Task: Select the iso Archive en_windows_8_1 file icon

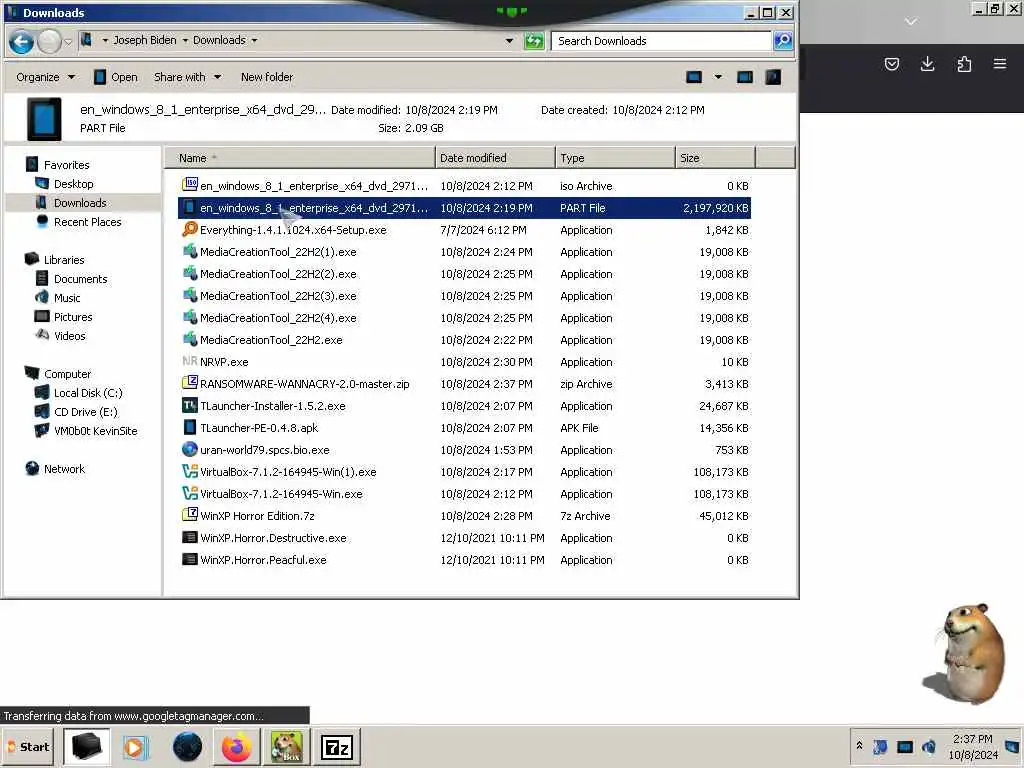Action: pyautogui.click(x=189, y=185)
